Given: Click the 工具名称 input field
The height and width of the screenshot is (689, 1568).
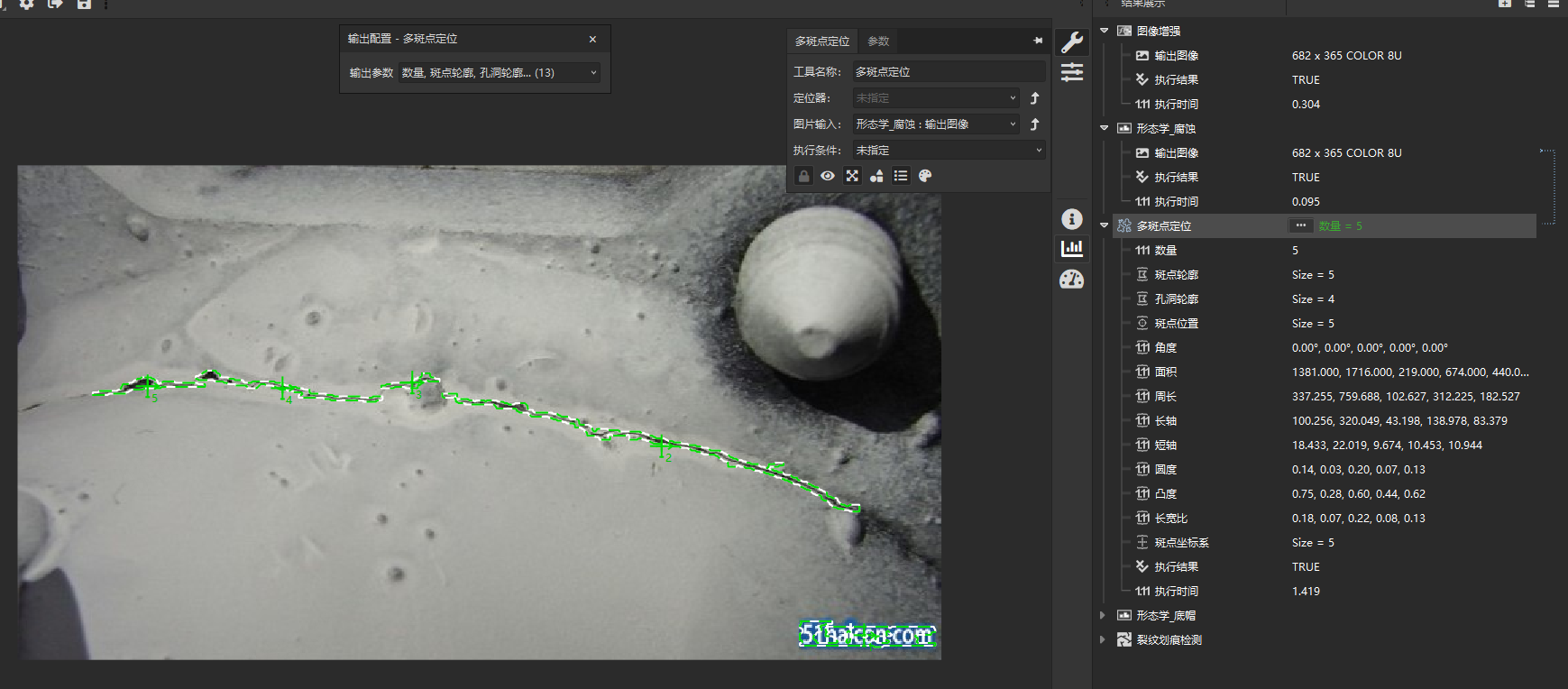Looking at the screenshot, I should 949,71.
